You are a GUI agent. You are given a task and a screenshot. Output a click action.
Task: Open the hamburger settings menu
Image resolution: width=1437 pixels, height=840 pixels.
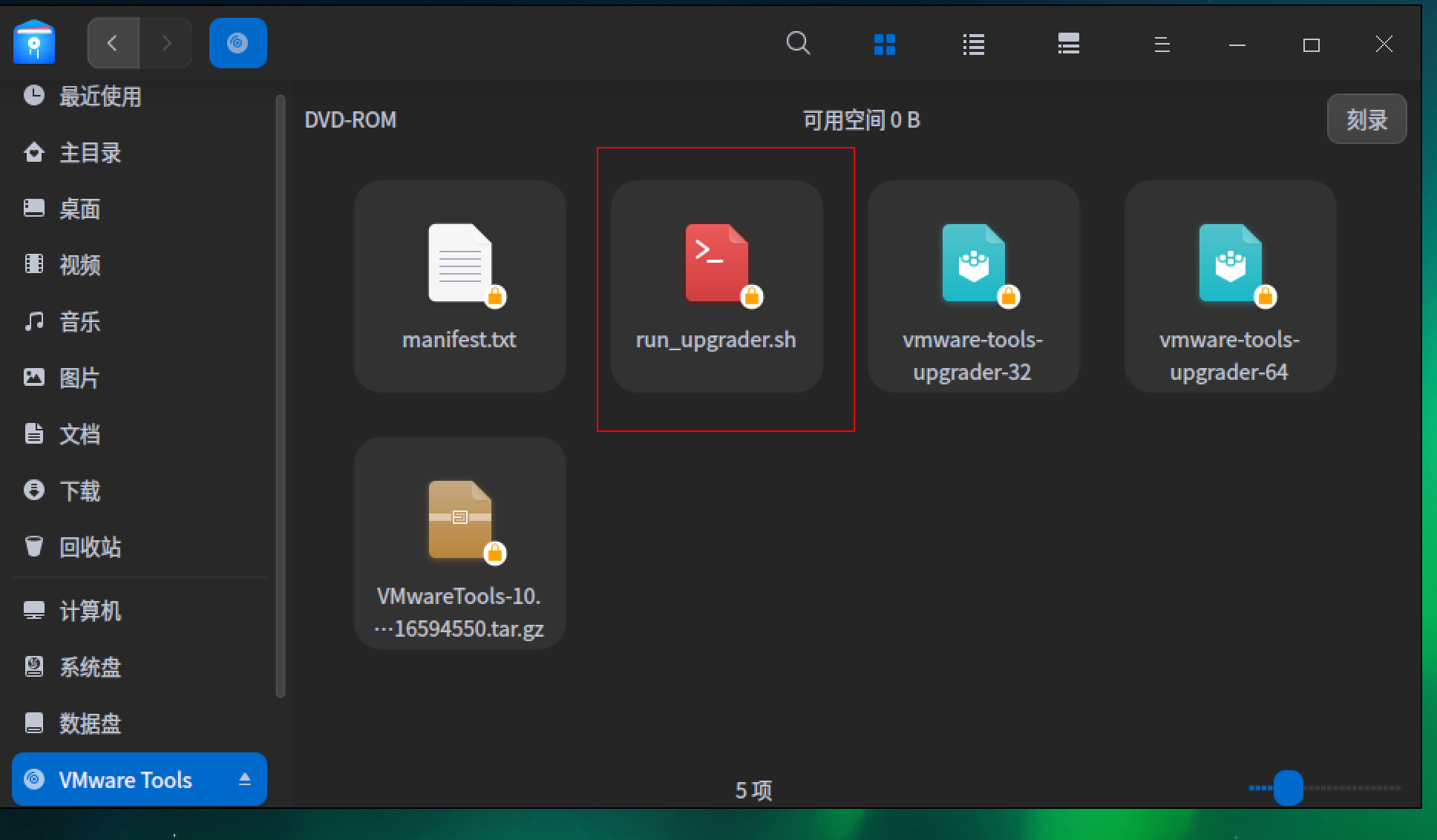point(1162,45)
